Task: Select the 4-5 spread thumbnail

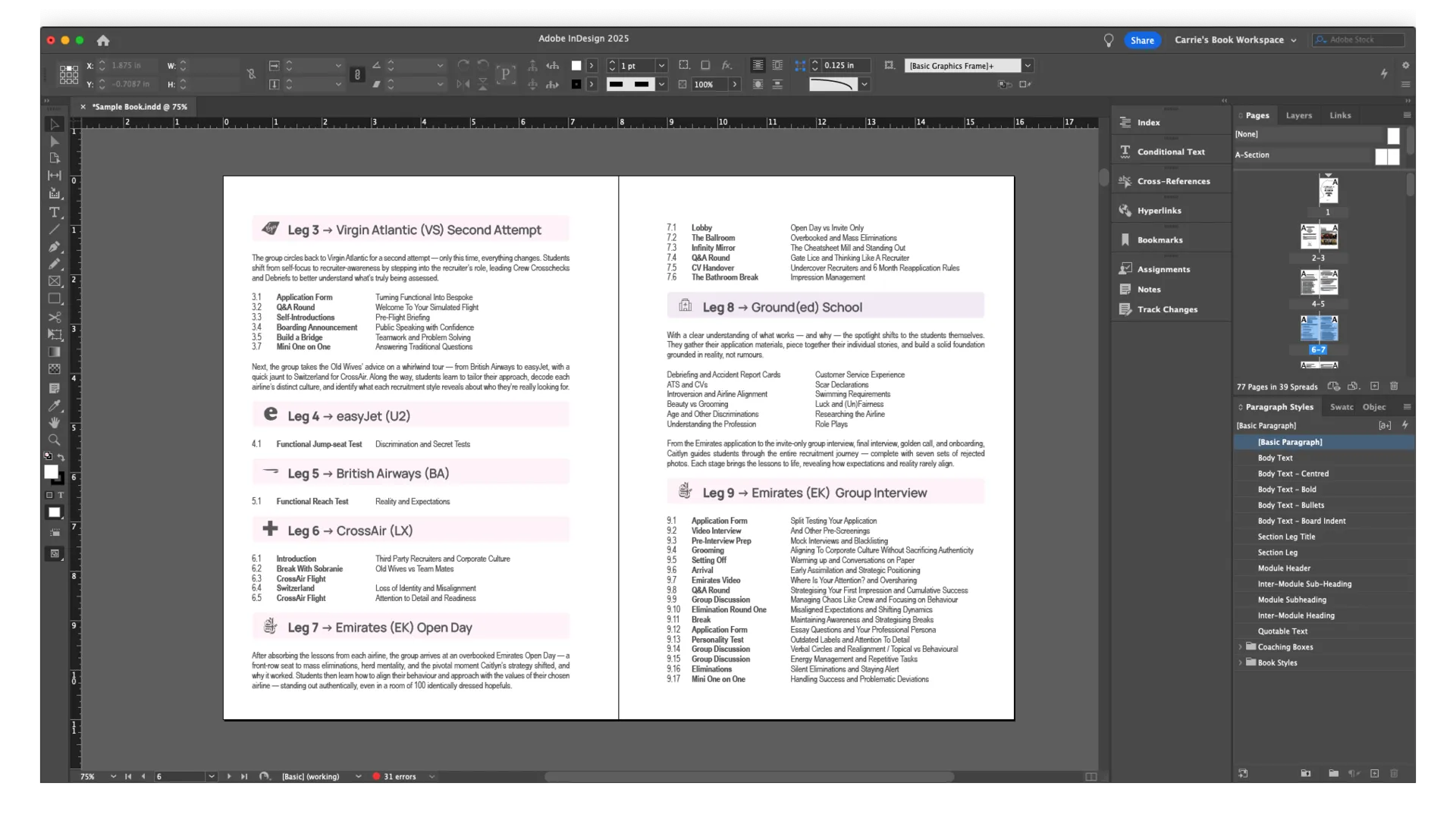Action: 1319,283
